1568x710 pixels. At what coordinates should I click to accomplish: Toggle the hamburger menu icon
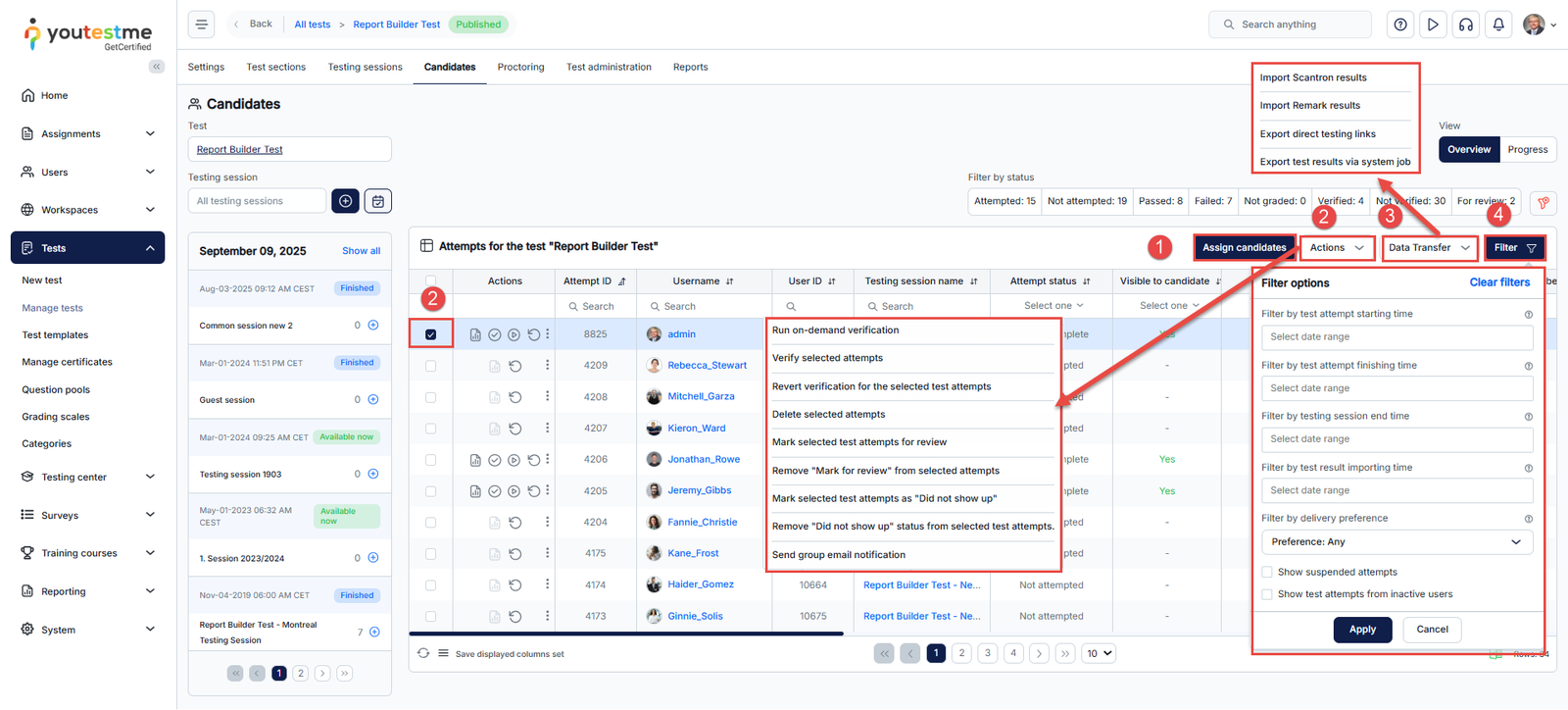tap(202, 25)
